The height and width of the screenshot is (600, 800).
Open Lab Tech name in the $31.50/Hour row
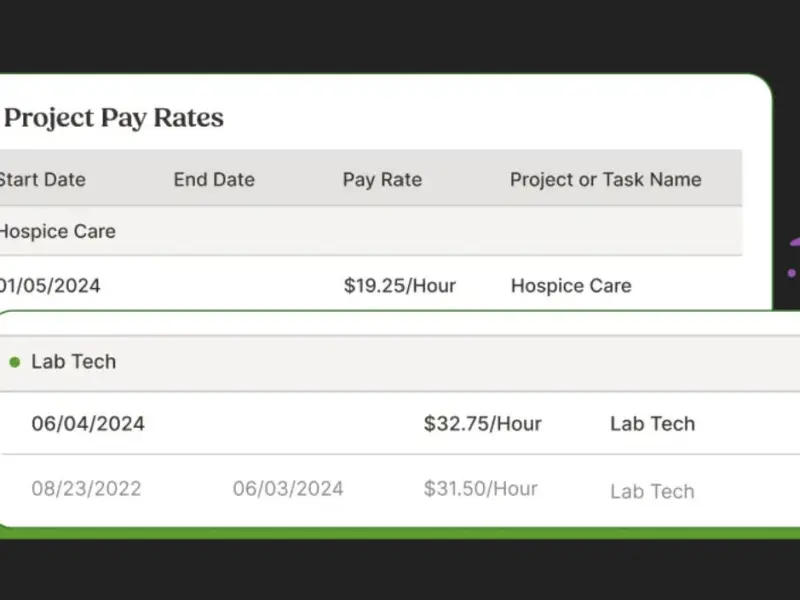(652, 491)
